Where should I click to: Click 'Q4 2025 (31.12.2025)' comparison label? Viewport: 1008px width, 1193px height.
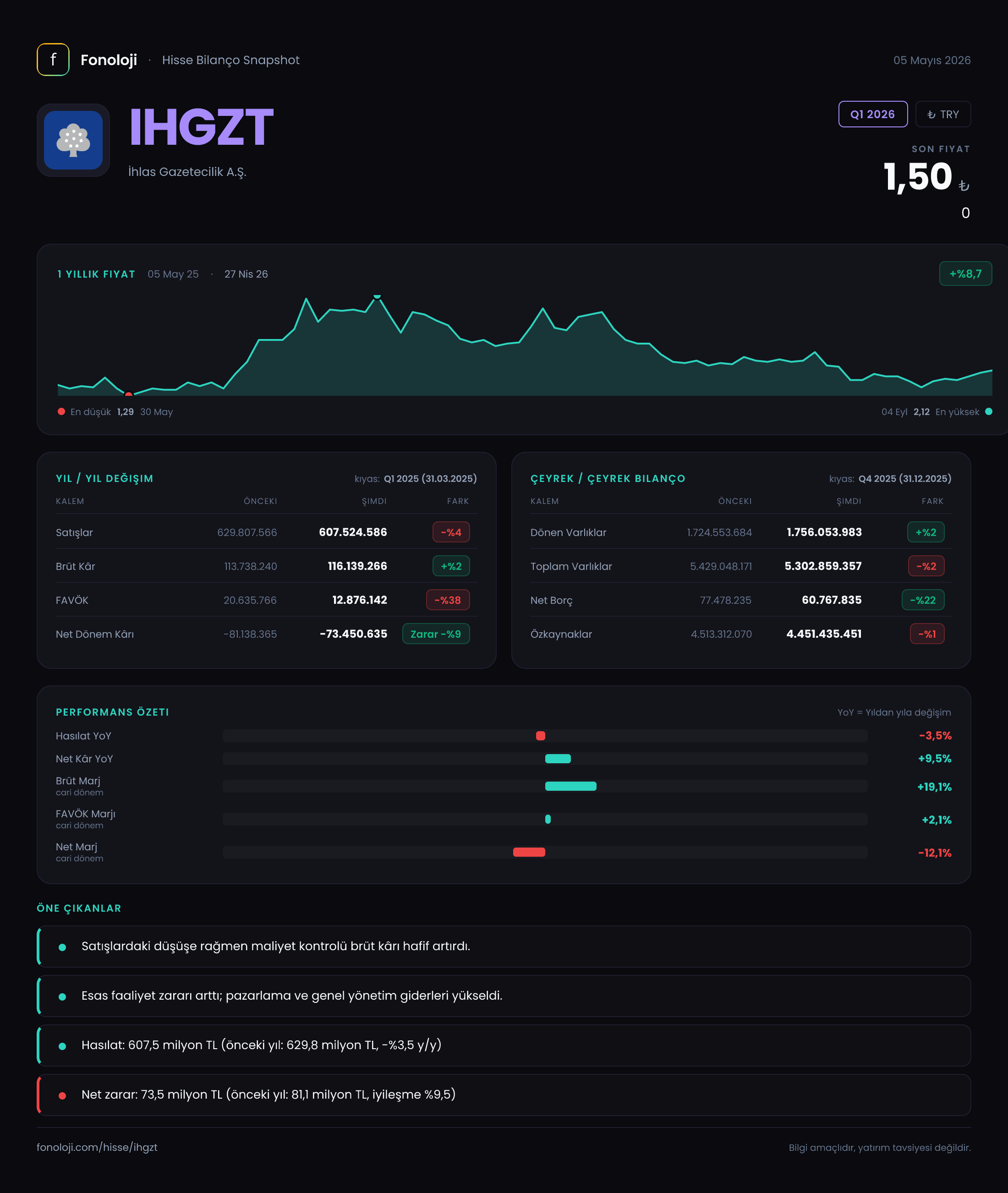[x=905, y=478]
